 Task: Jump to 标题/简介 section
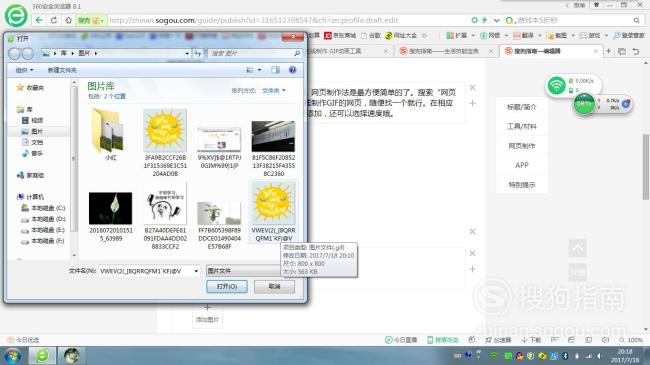click(x=521, y=107)
